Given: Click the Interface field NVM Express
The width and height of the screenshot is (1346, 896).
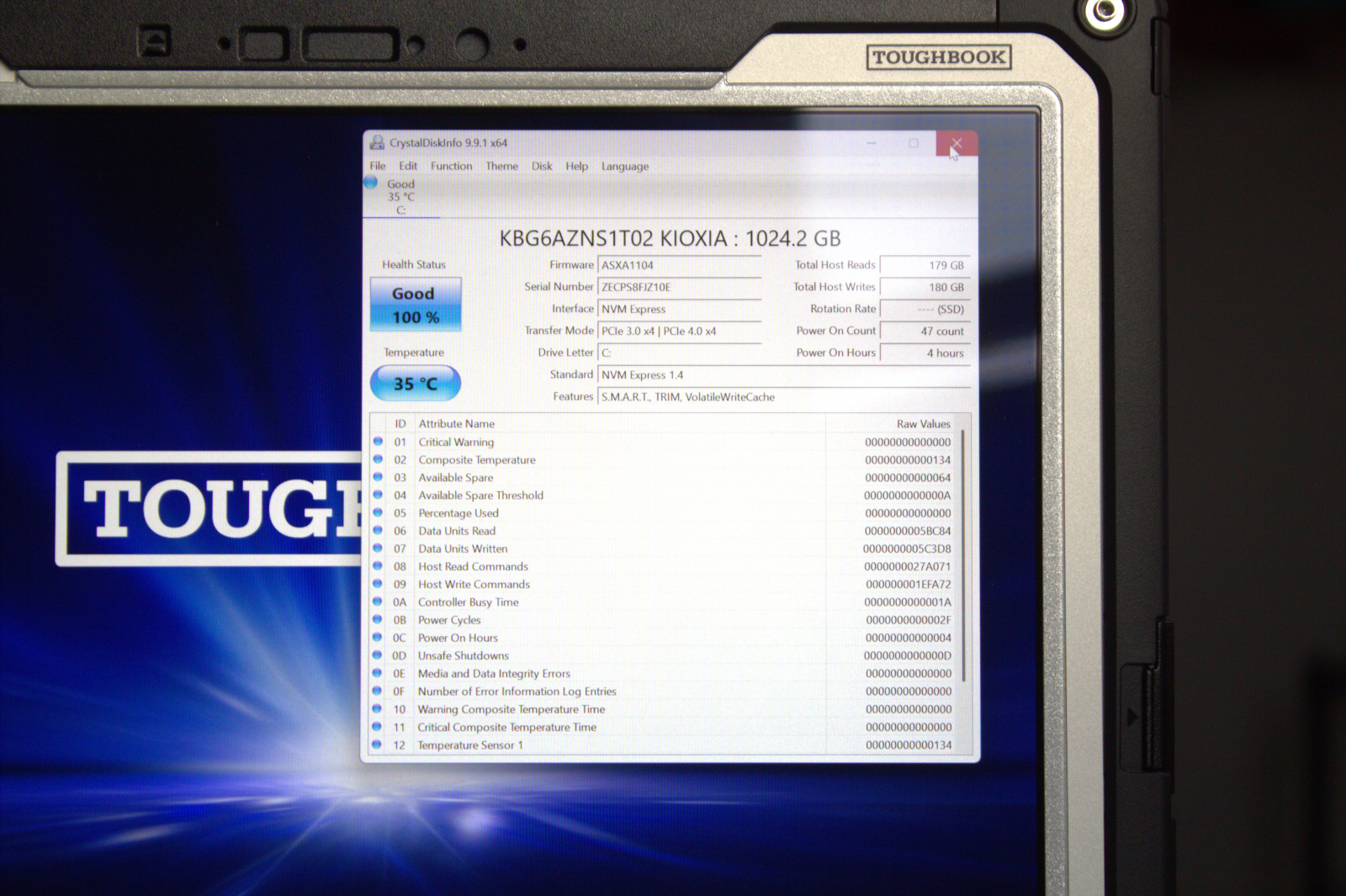Looking at the screenshot, I should click(x=680, y=309).
